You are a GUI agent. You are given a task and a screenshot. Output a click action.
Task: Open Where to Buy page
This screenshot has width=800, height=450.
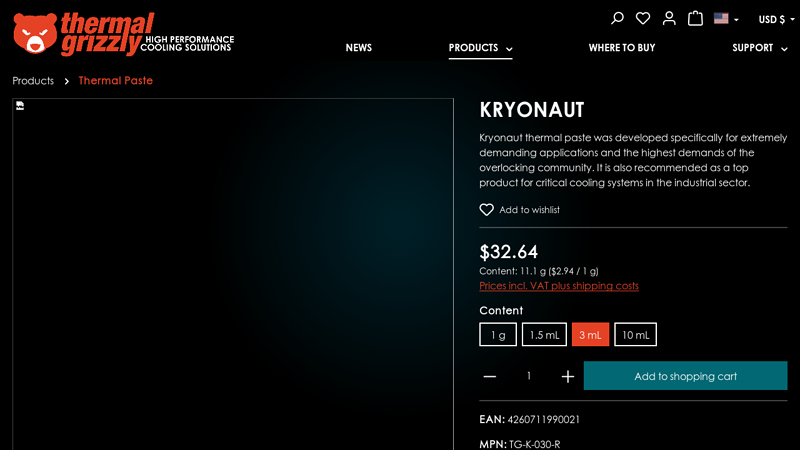[x=621, y=48]
